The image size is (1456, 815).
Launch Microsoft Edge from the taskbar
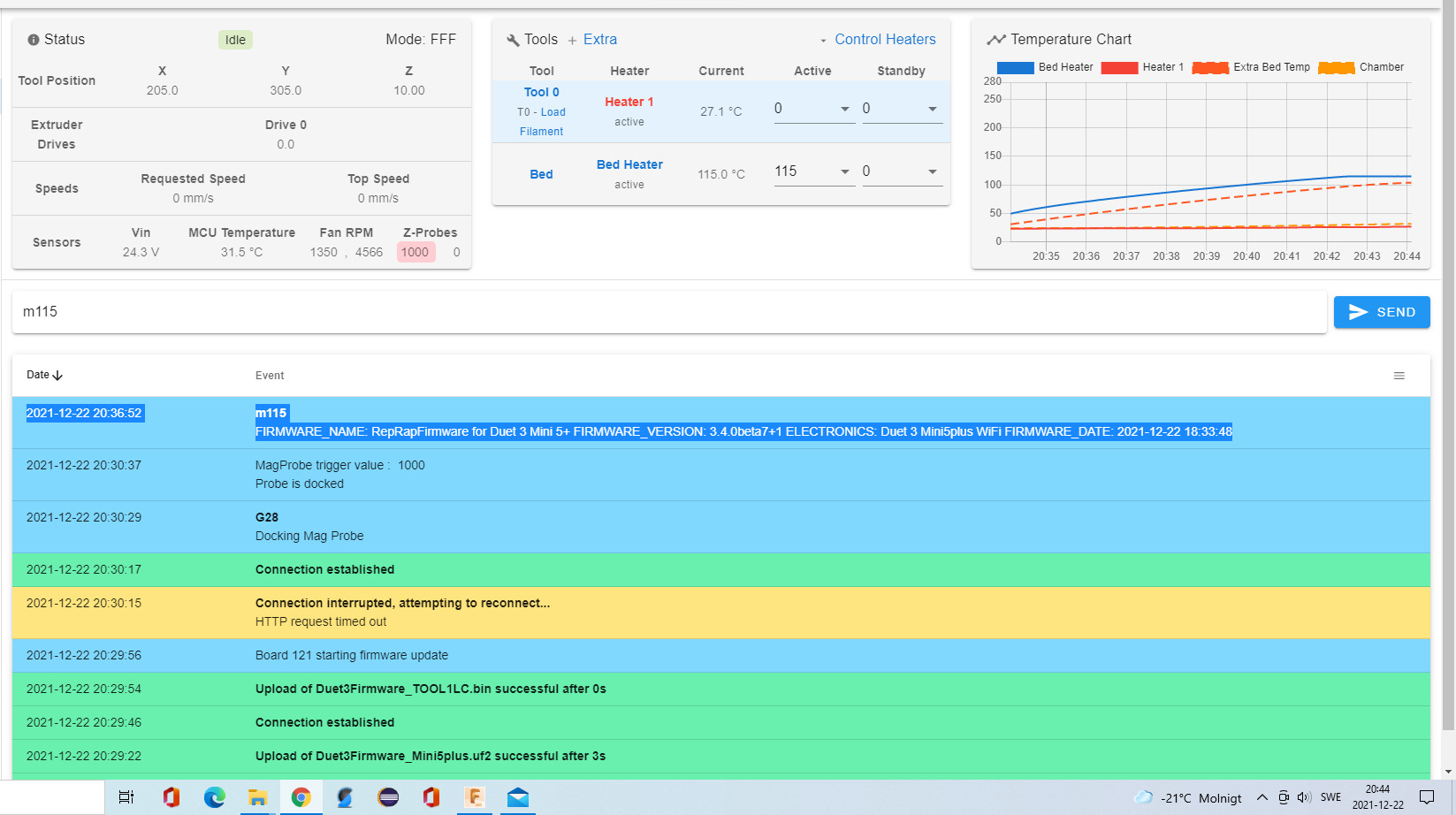(215, 797)
